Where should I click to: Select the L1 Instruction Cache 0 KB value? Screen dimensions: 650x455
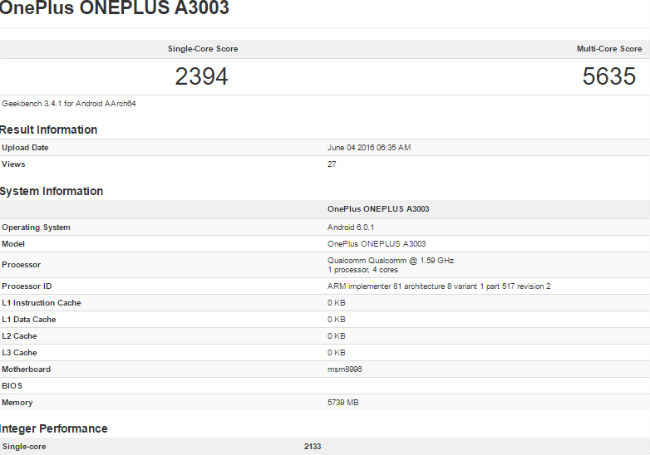pos(336,303)
